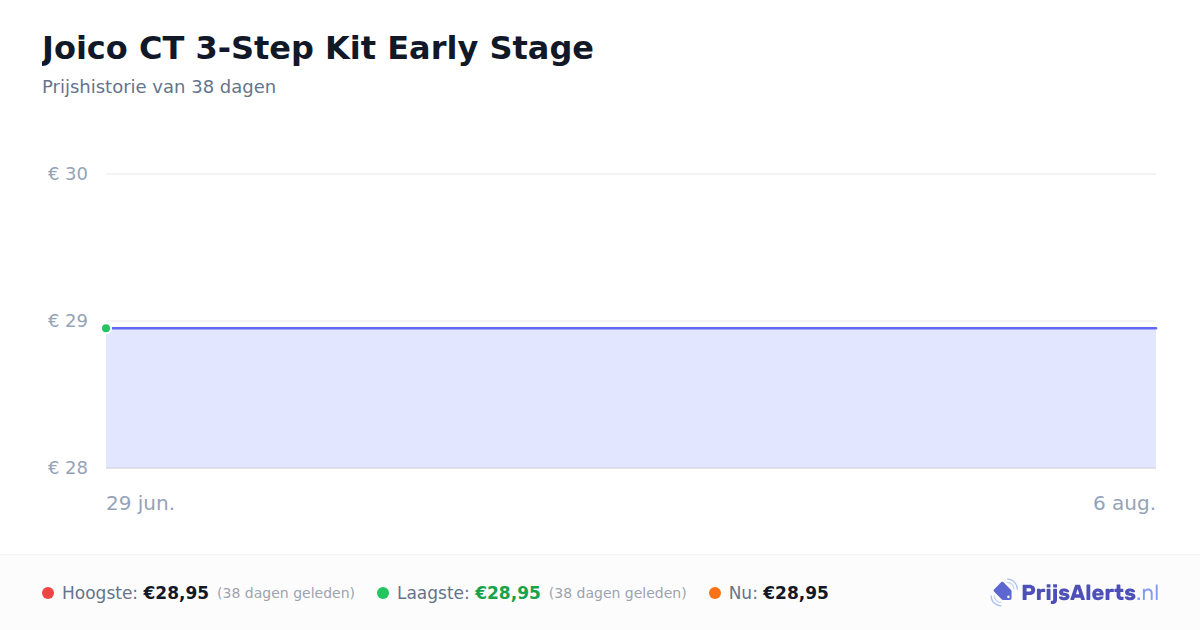Click the 38 dagen geleden text after Hoogste

coord(286,593)
